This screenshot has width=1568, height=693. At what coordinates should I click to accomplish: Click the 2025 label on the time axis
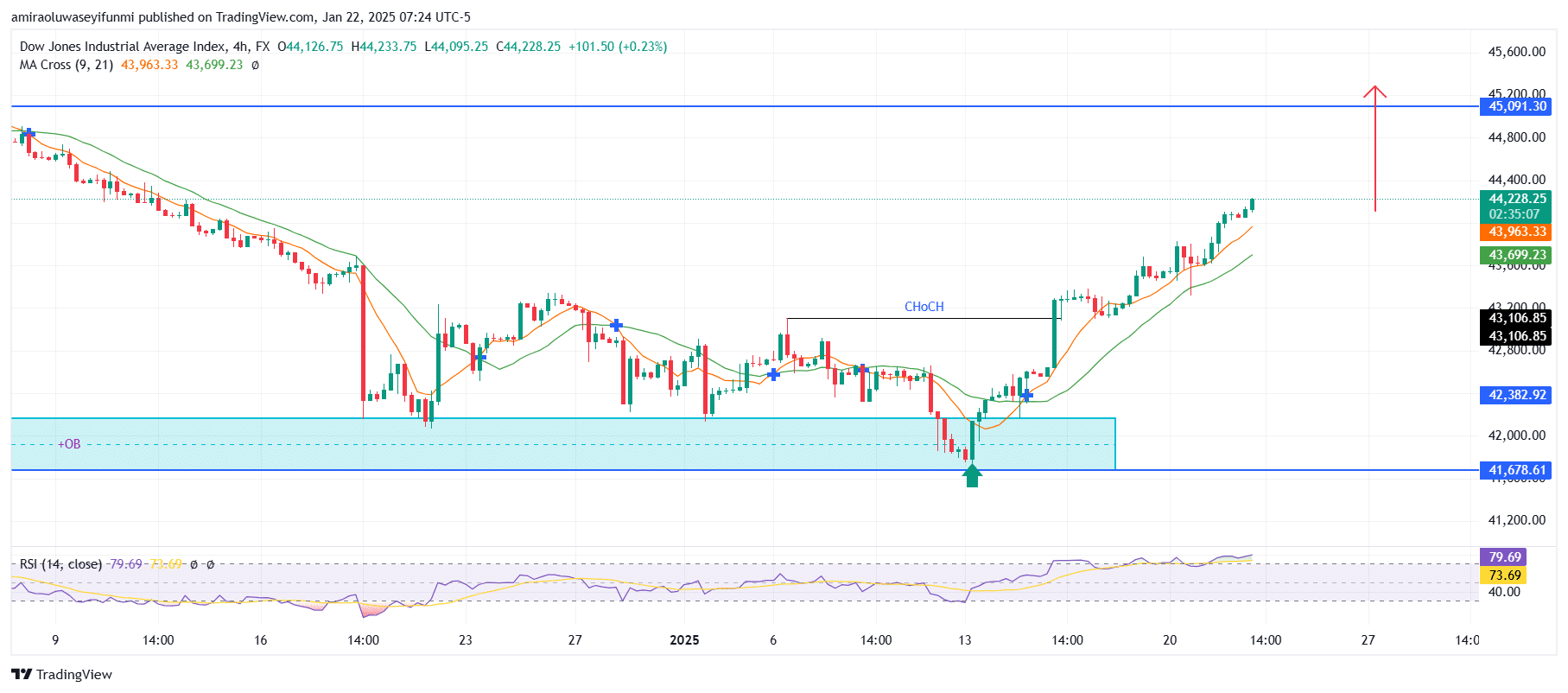coord(685,640)
